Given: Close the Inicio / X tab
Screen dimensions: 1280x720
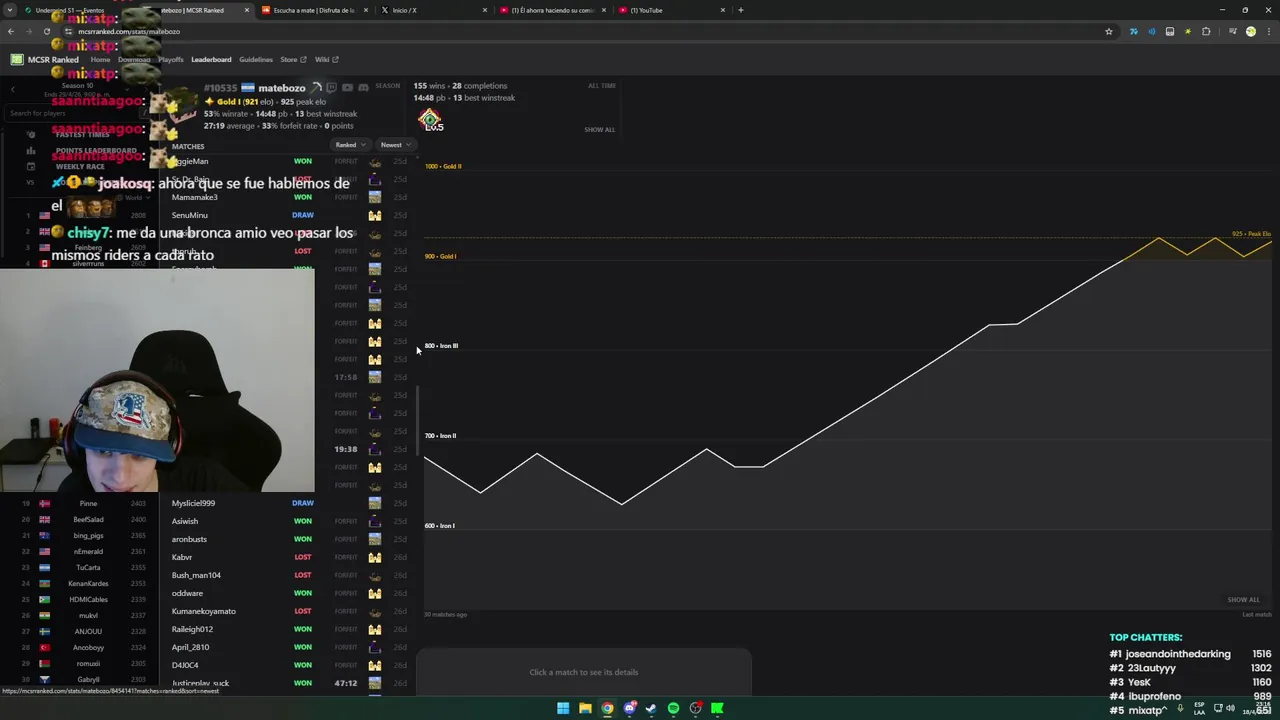Looking at the screenshot, I should tap(485, 10).
